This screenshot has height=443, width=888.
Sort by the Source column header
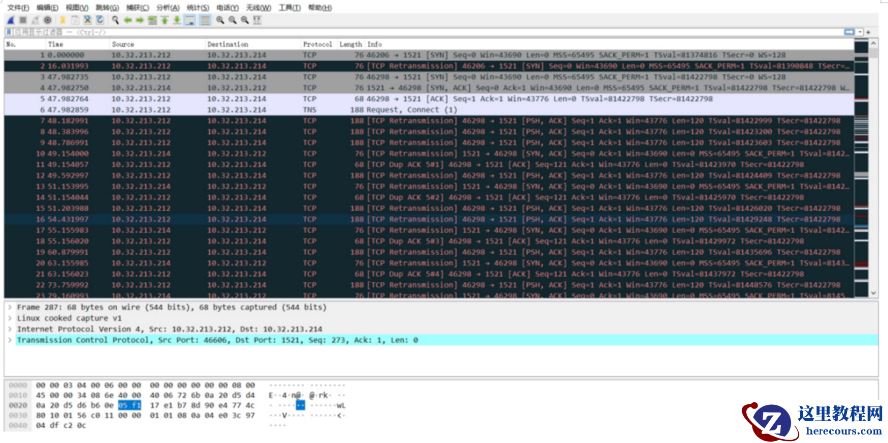click(123, 44)
